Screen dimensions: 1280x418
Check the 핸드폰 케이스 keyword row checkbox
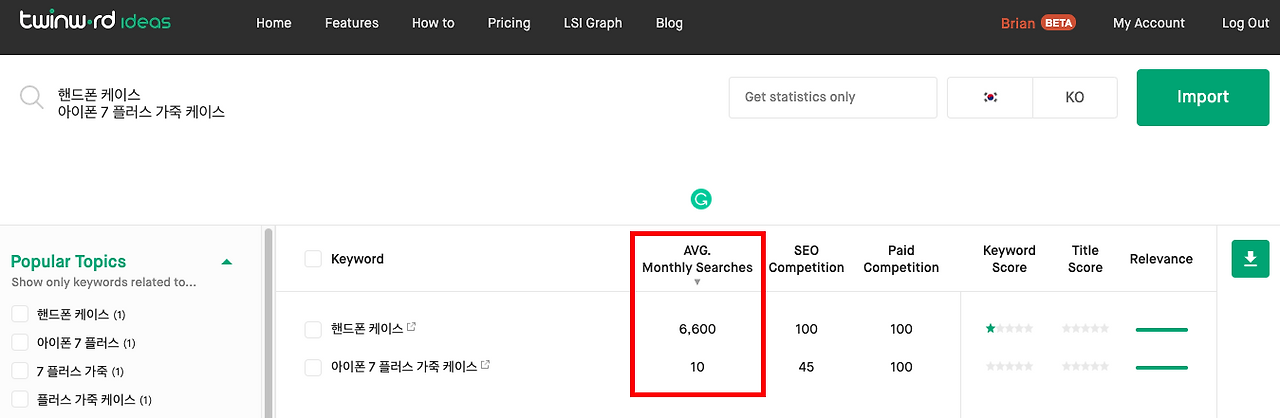coord(313,329)
